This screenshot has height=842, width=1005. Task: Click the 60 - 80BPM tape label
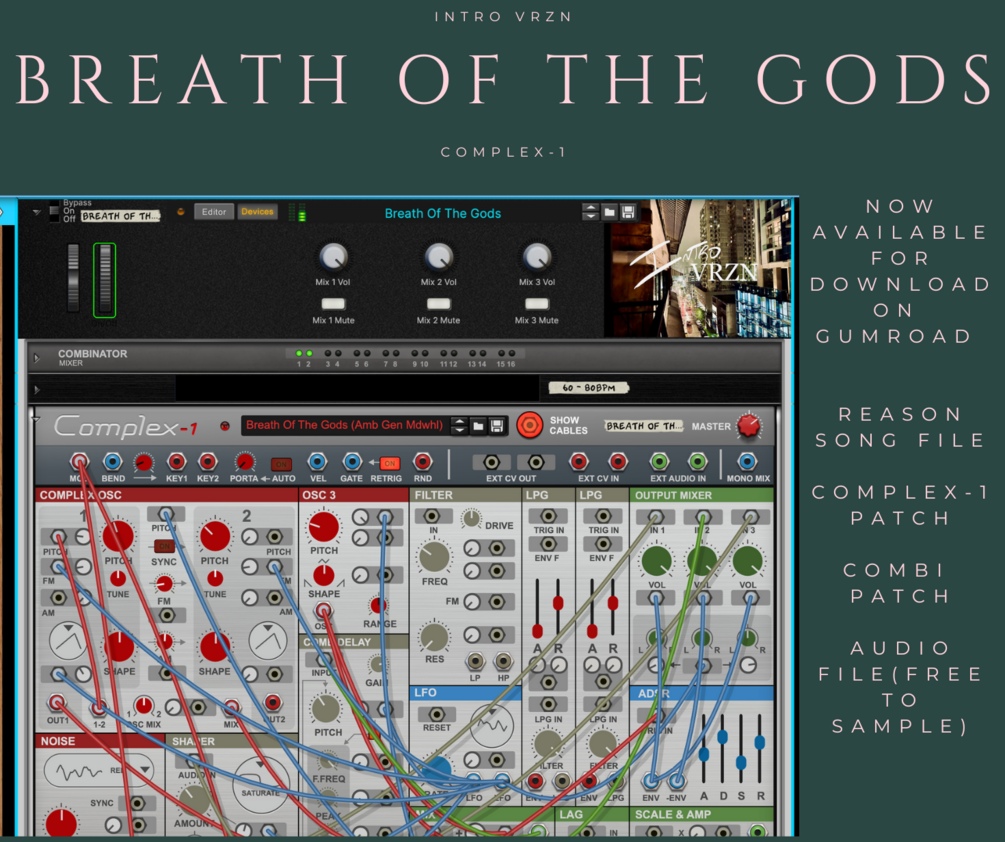tap(589, 388)
